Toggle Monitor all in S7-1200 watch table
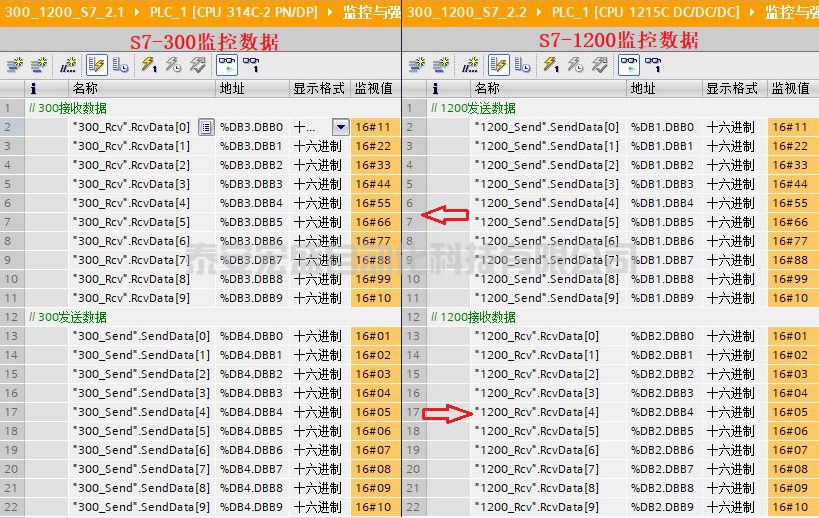This screenshot has height=518, width=819. (629, 65)
